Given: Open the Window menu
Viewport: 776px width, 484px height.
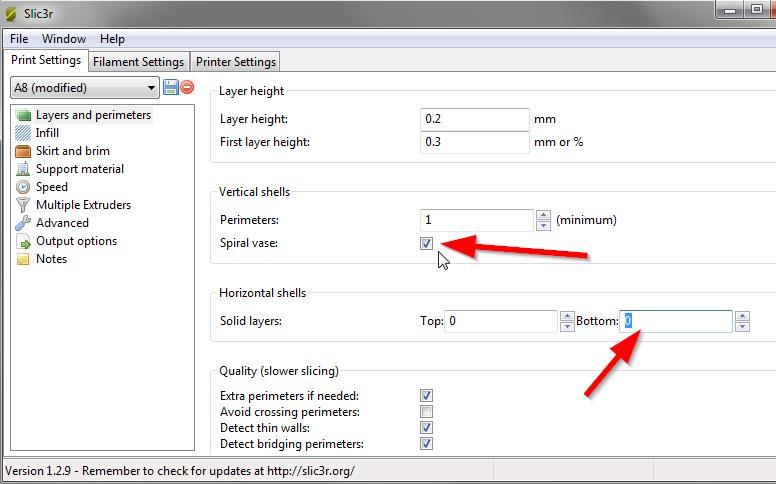Looking at the screenshot, I should coord(64,39).
